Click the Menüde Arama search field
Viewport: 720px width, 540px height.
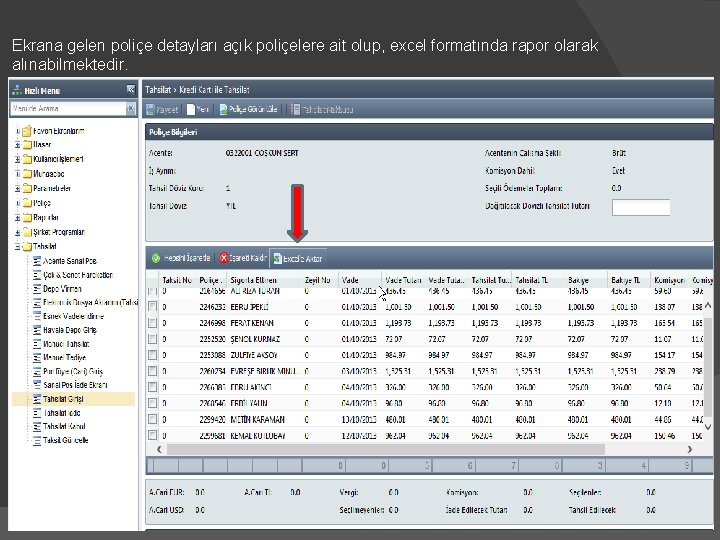68,108
